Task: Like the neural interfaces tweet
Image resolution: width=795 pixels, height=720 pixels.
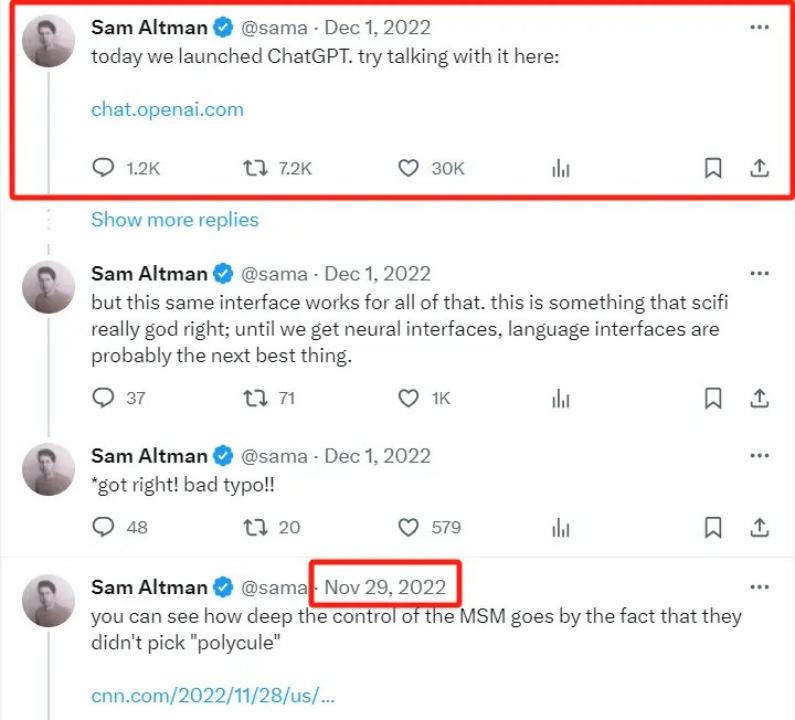Action: tap(408, 398)
